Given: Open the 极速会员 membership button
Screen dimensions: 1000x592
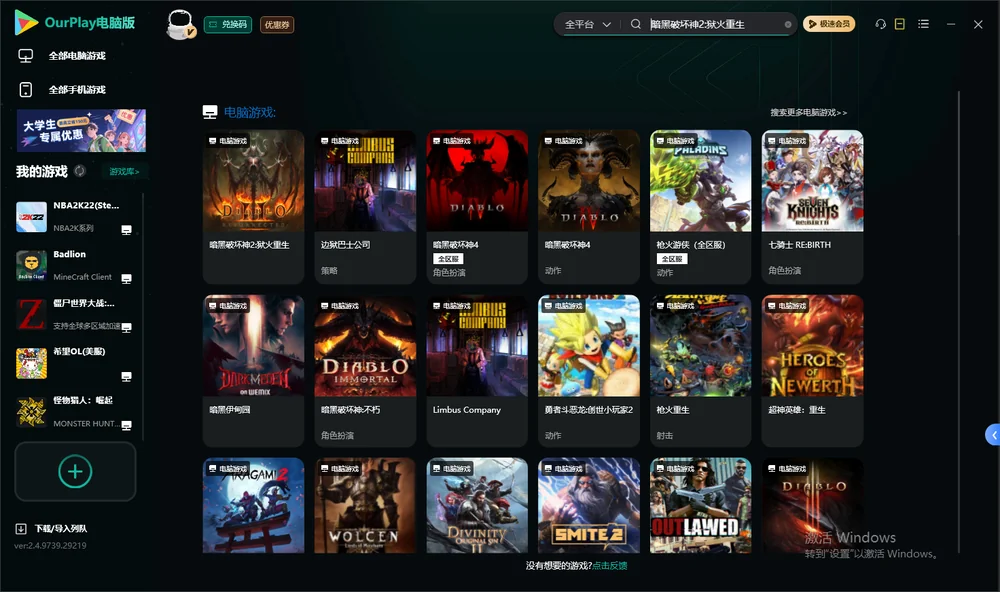Looking at the screenshot, I should [829, 24].
